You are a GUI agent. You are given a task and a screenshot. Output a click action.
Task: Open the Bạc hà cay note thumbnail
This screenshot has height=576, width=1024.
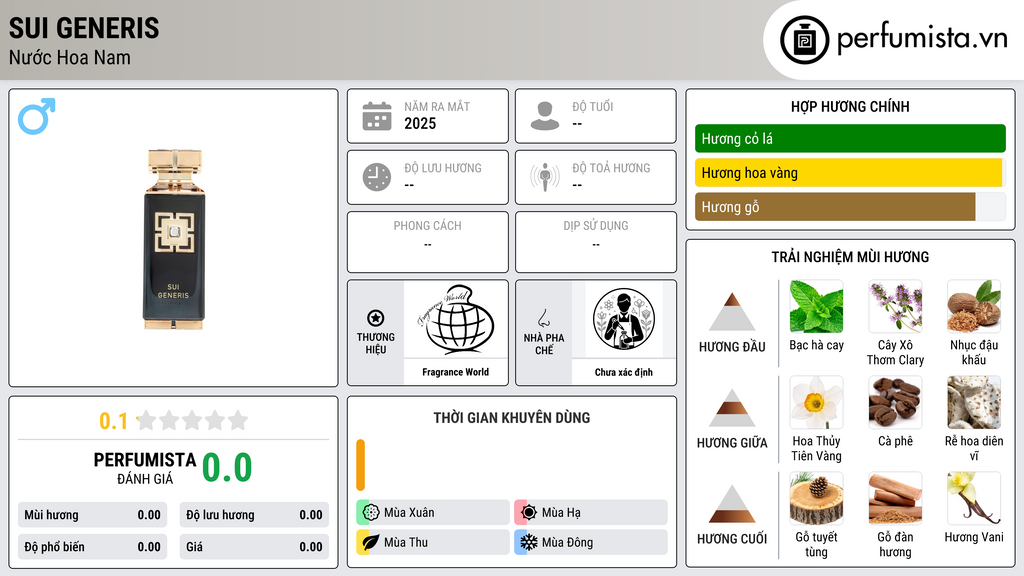[816, 307]
